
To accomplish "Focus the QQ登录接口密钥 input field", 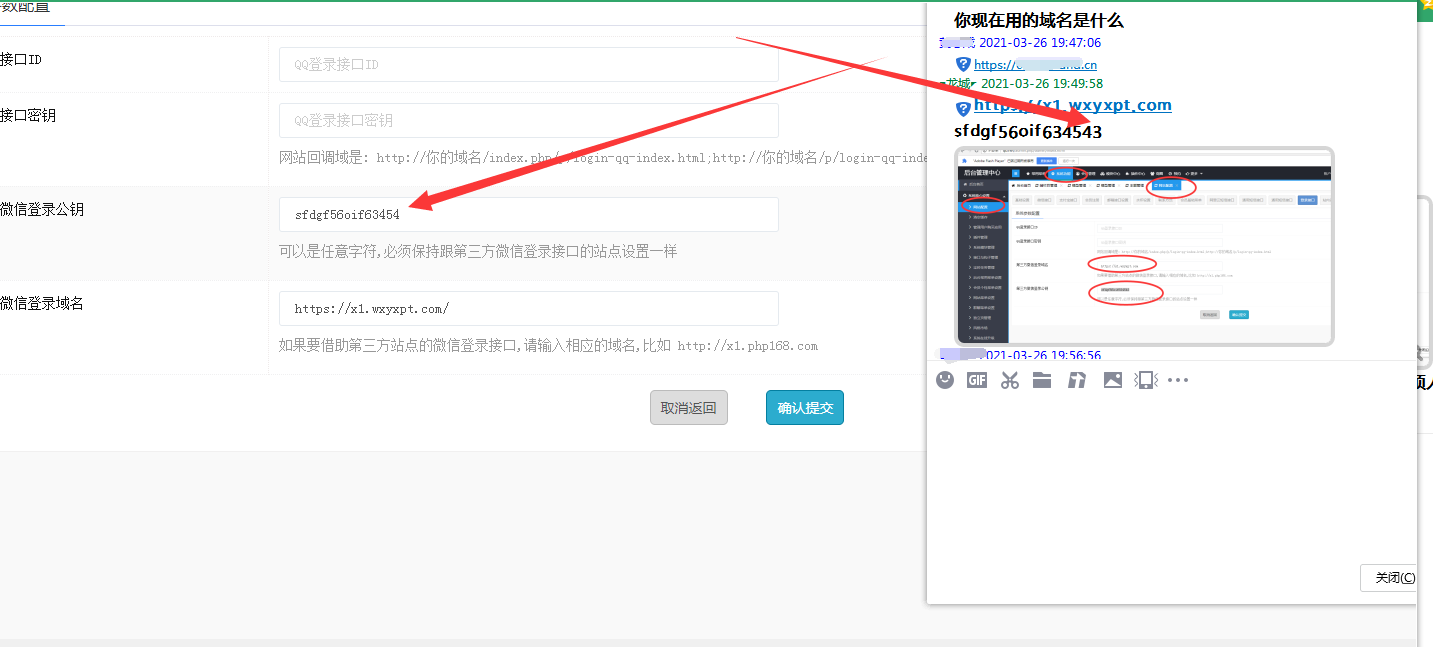I will pos(528,121).
